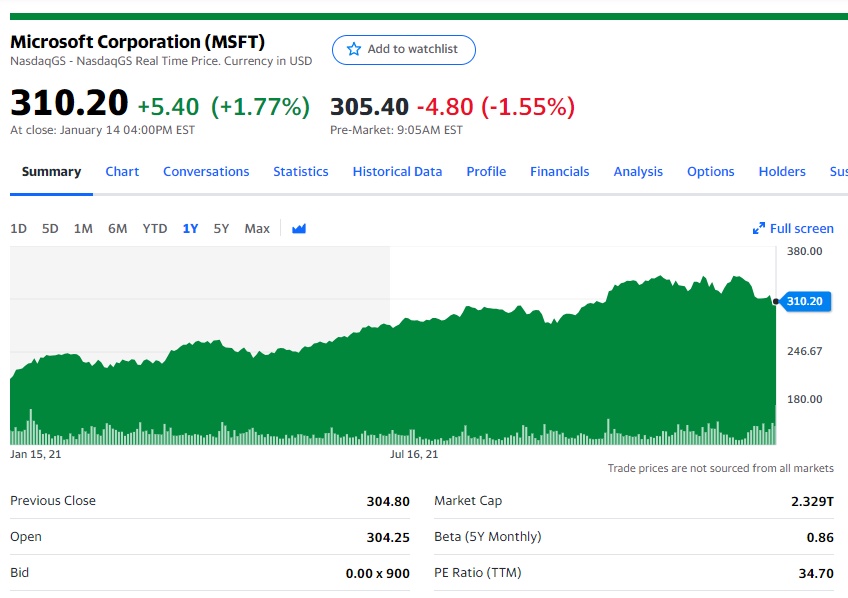The image size is (848, 598).
Task: Switch to the Options tab
Action: pyautogui.click(x=711, y=171)
